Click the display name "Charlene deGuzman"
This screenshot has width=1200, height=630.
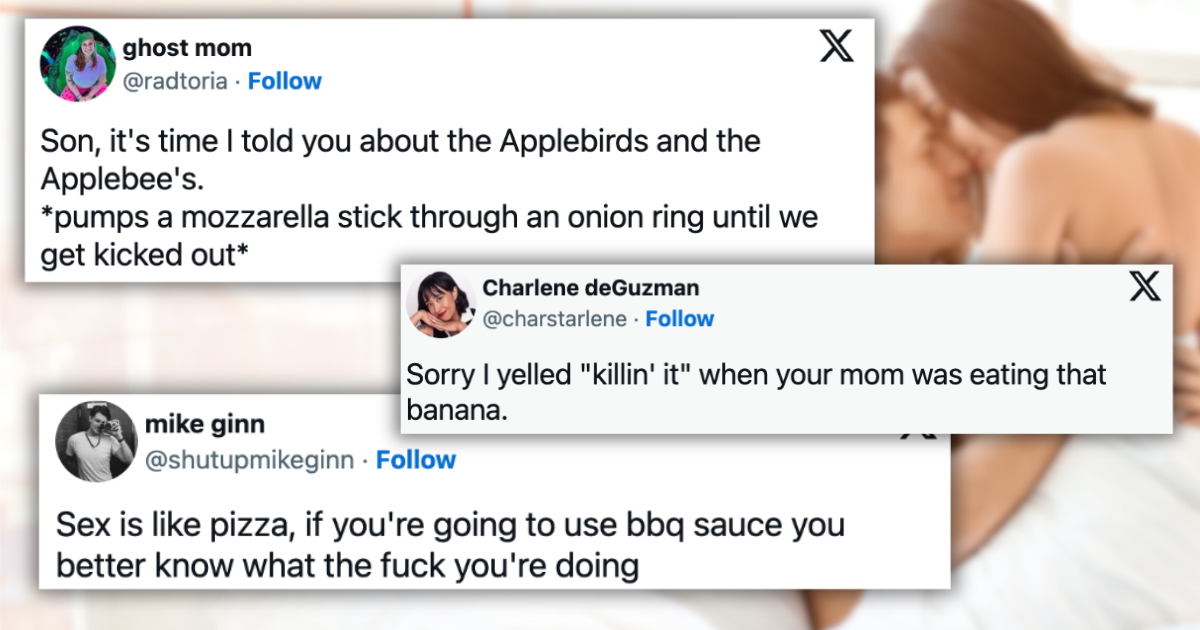click(x=591, y=288)
